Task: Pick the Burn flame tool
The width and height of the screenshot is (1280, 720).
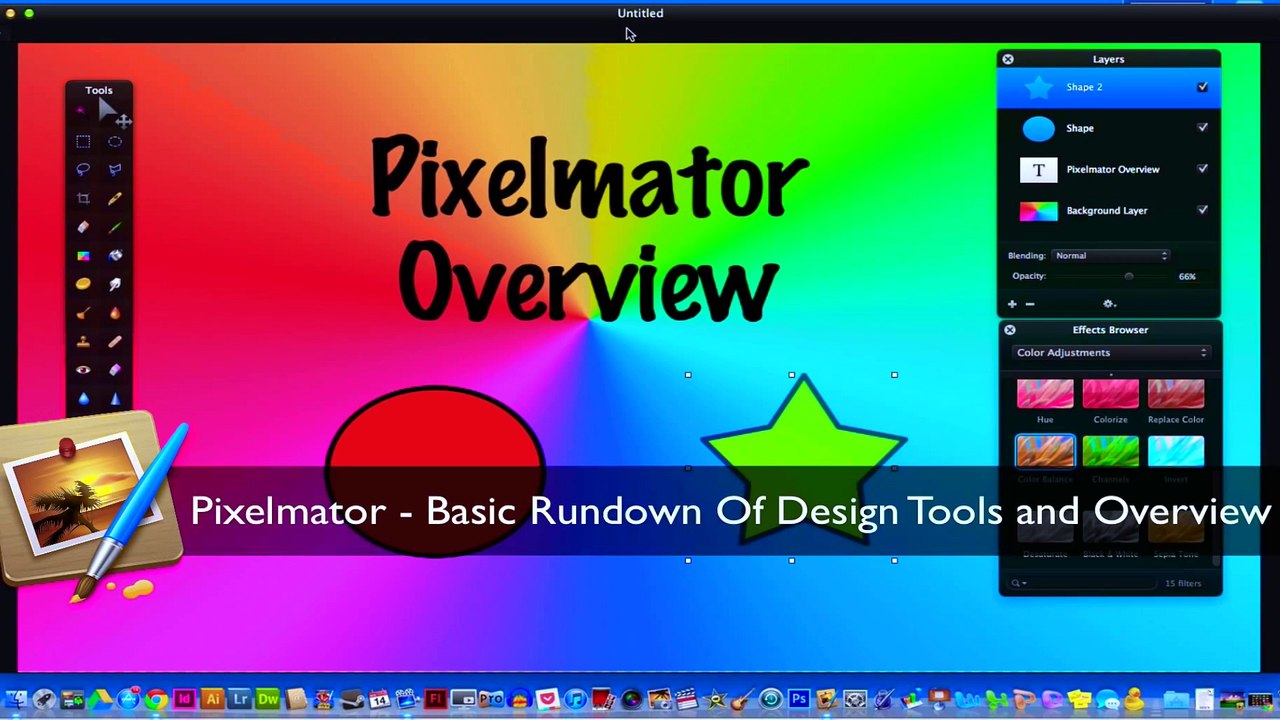Action: (x=115, y=313)
